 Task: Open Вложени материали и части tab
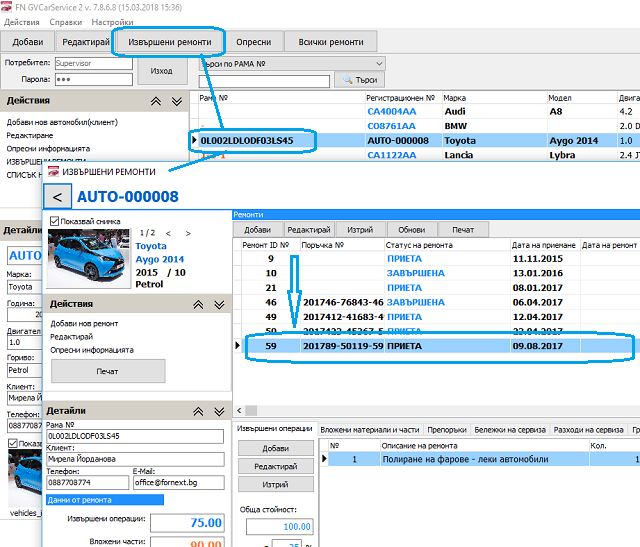point(370,430)
